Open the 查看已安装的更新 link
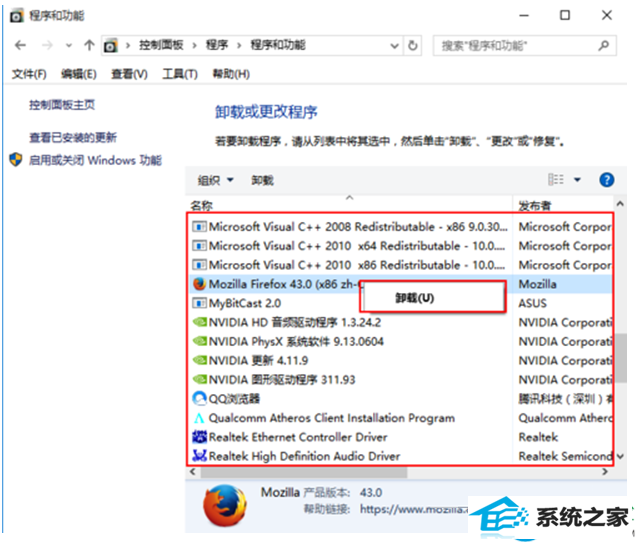 (73, 138)
